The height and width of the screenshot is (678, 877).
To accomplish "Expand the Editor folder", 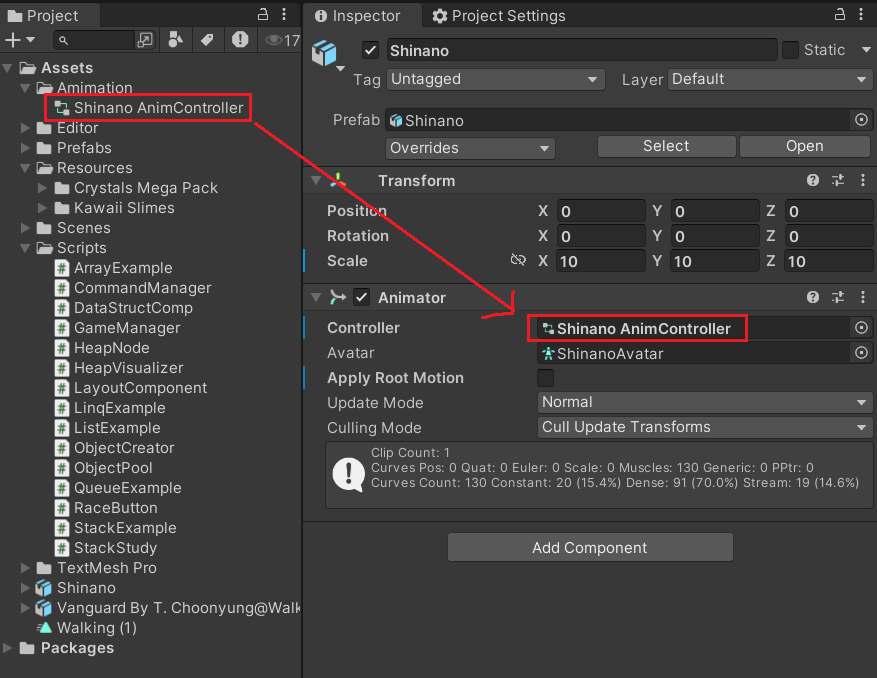I will tap(25, 128).
